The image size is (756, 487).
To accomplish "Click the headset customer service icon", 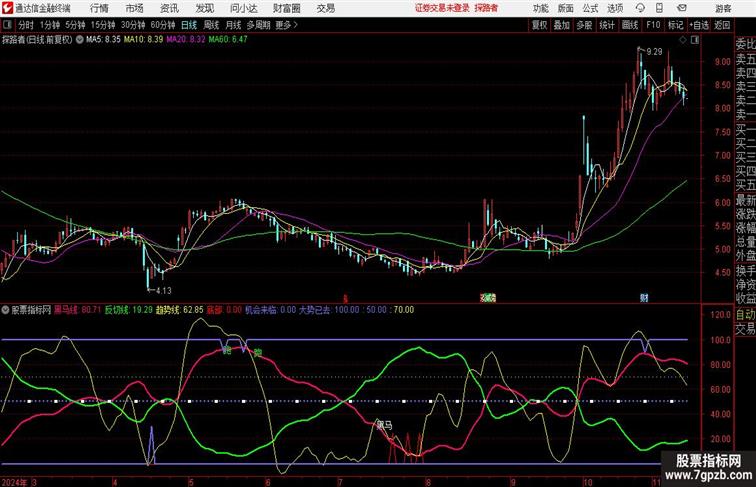I will click(640, 8).
